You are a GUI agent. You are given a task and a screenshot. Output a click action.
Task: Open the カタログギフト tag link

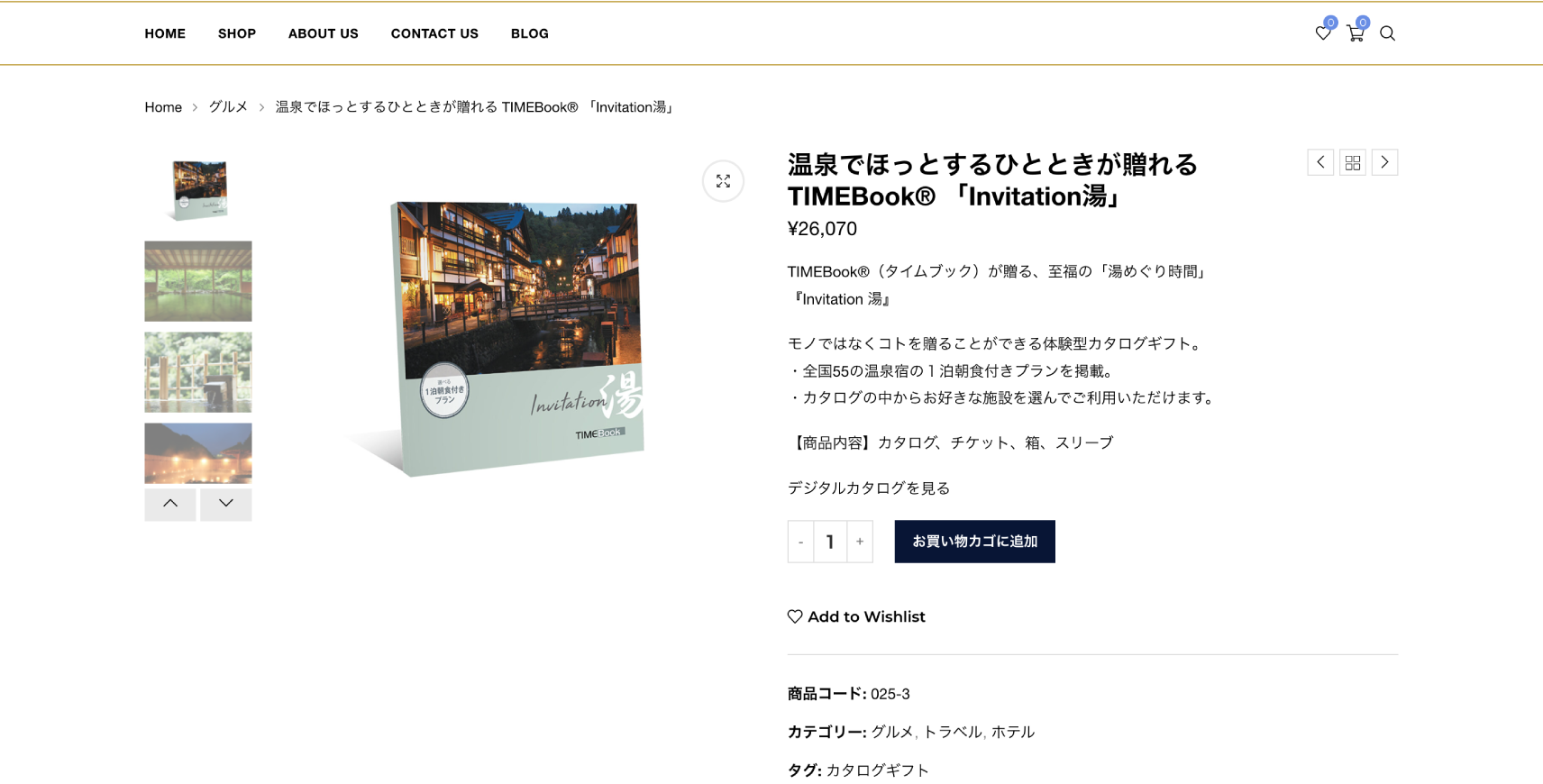(877, 770)
